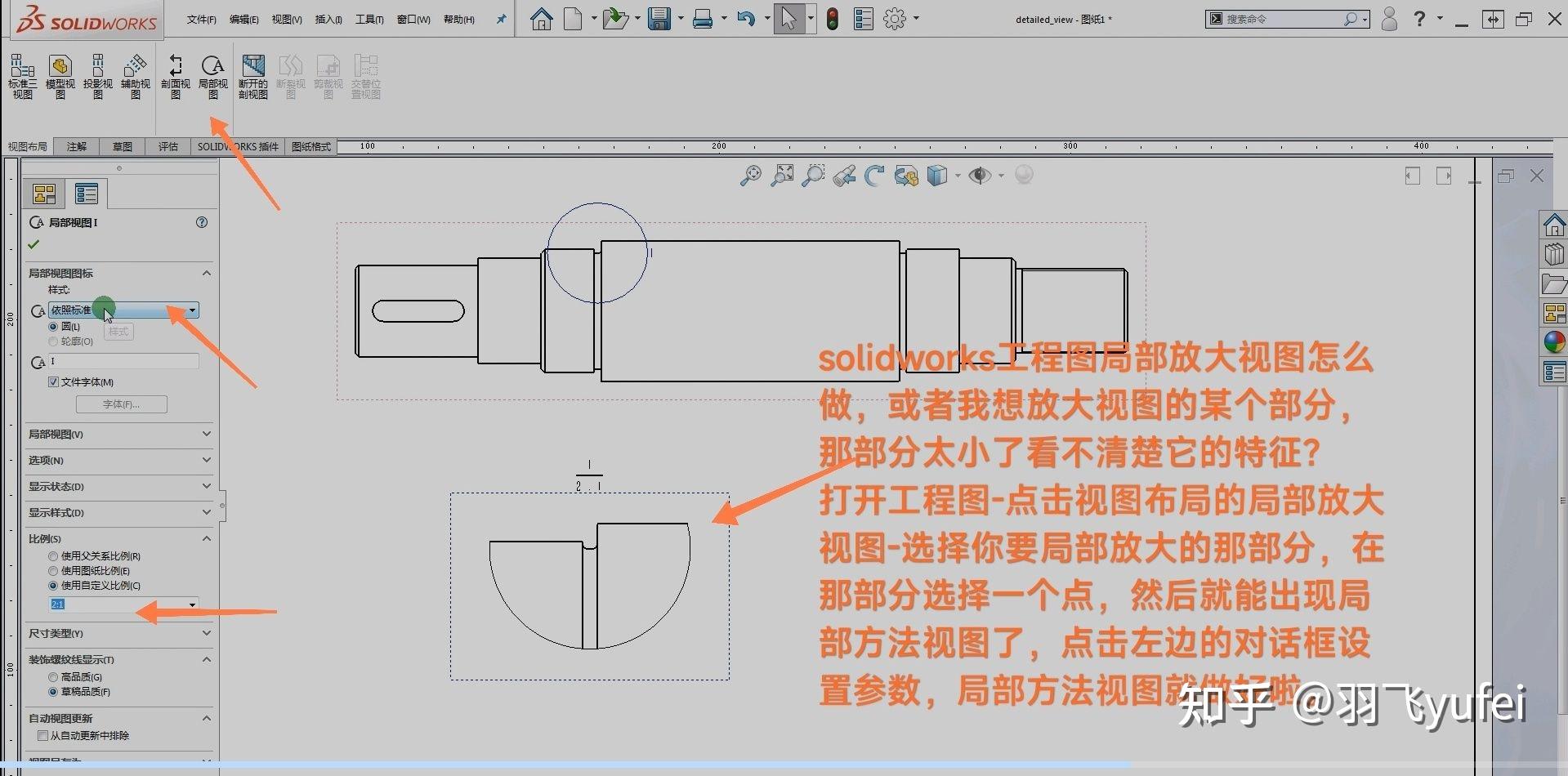Open the Options gear icon
This screenshot has height=776, width=1568.
[x=895, y=18]
